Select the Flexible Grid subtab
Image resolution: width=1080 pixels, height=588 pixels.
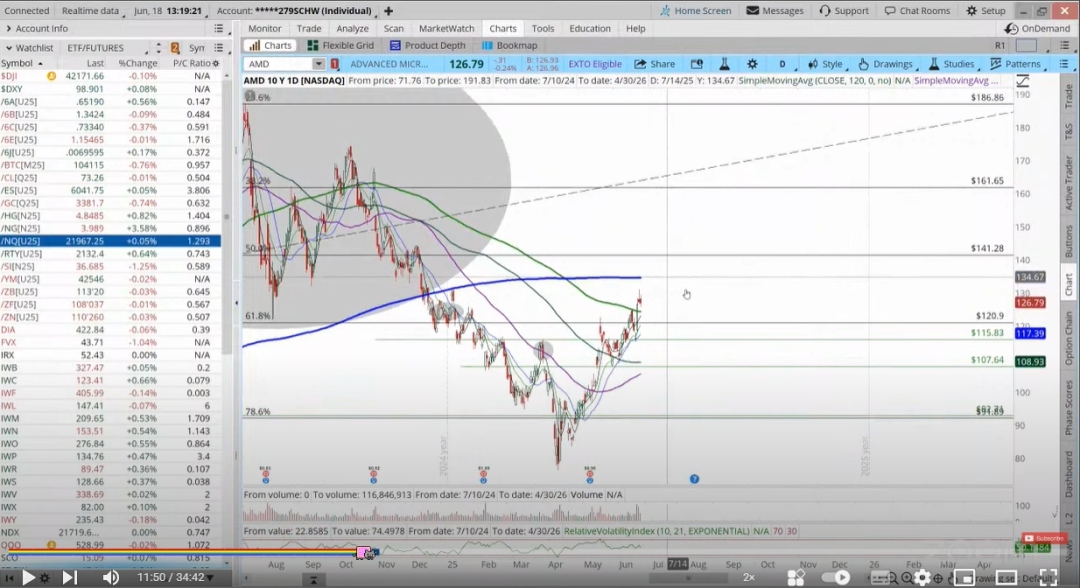click(341, 45)
